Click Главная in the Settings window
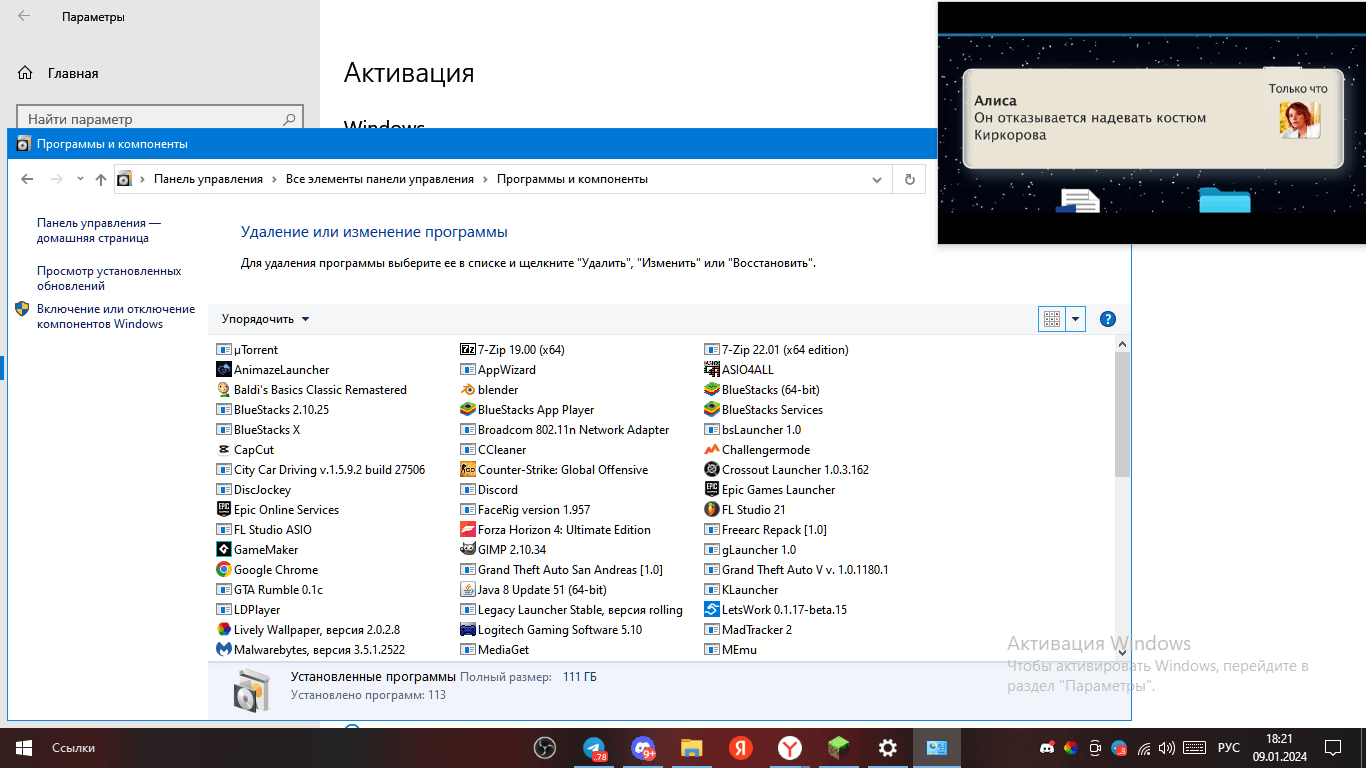Viewport: 1366px width, 768px height. [x=73, y=73]
